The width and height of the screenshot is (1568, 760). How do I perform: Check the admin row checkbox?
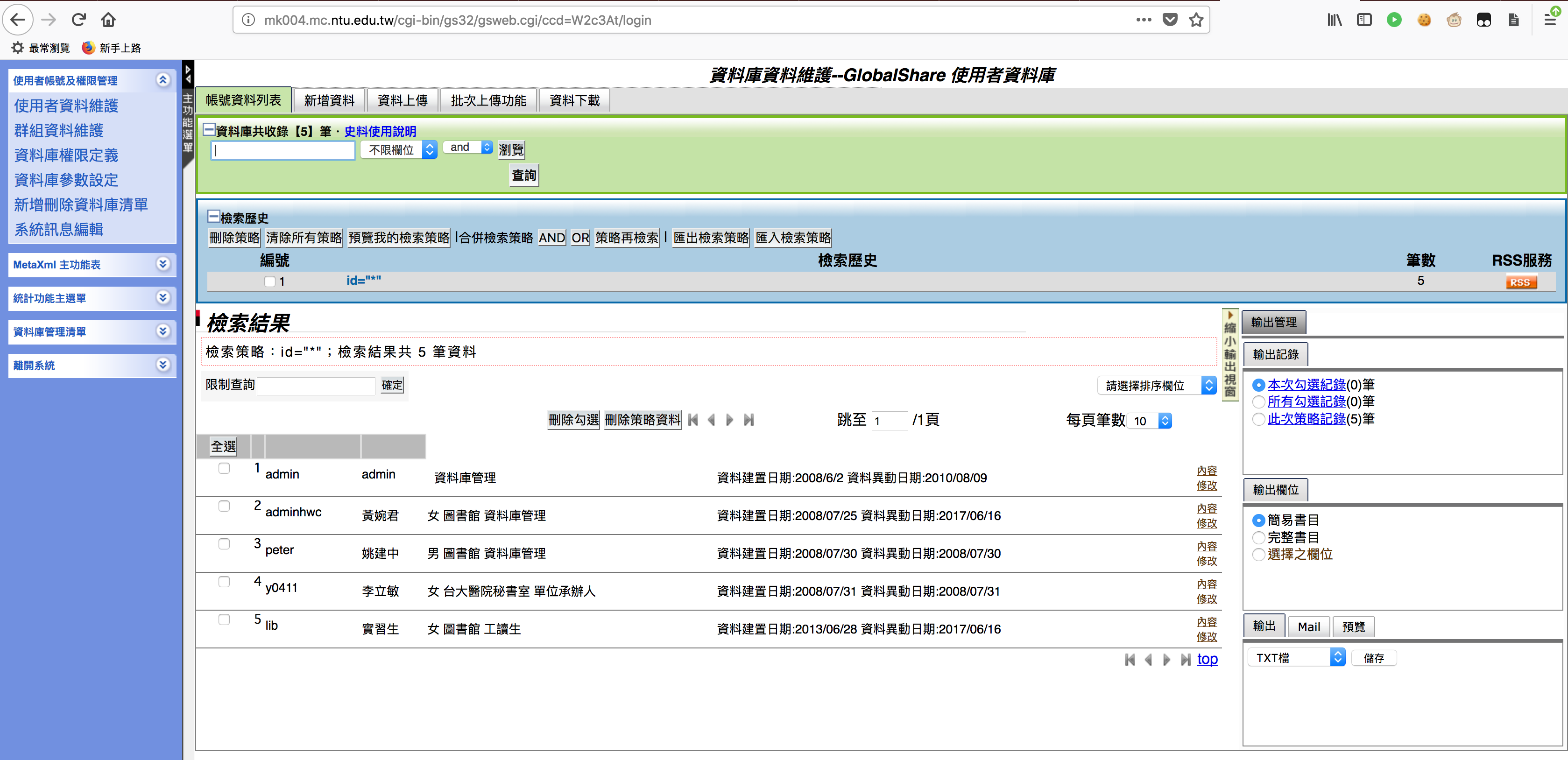click(x=224, y=468)
